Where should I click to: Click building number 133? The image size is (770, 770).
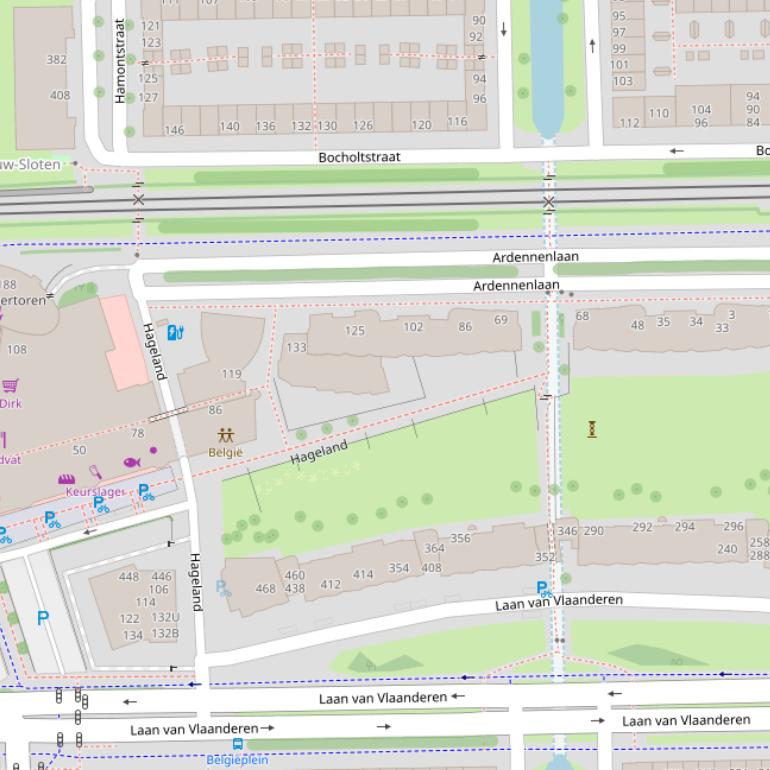coord(296,347)
